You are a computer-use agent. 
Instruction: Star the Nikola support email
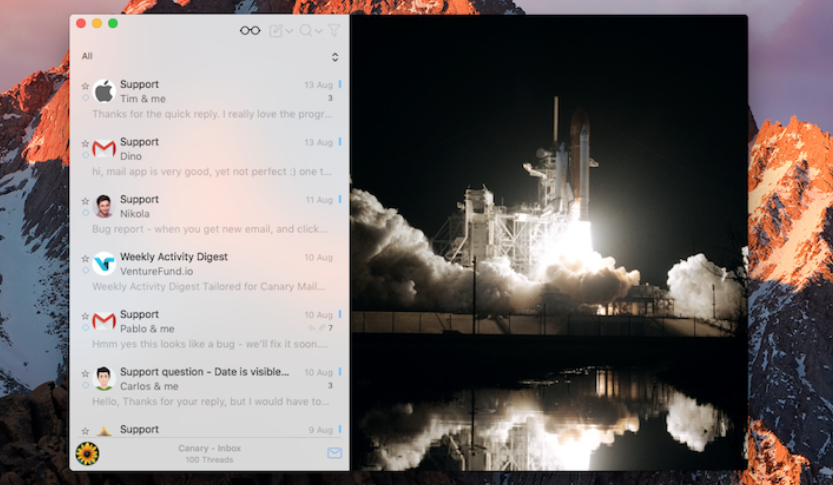(x=85, y=201)
